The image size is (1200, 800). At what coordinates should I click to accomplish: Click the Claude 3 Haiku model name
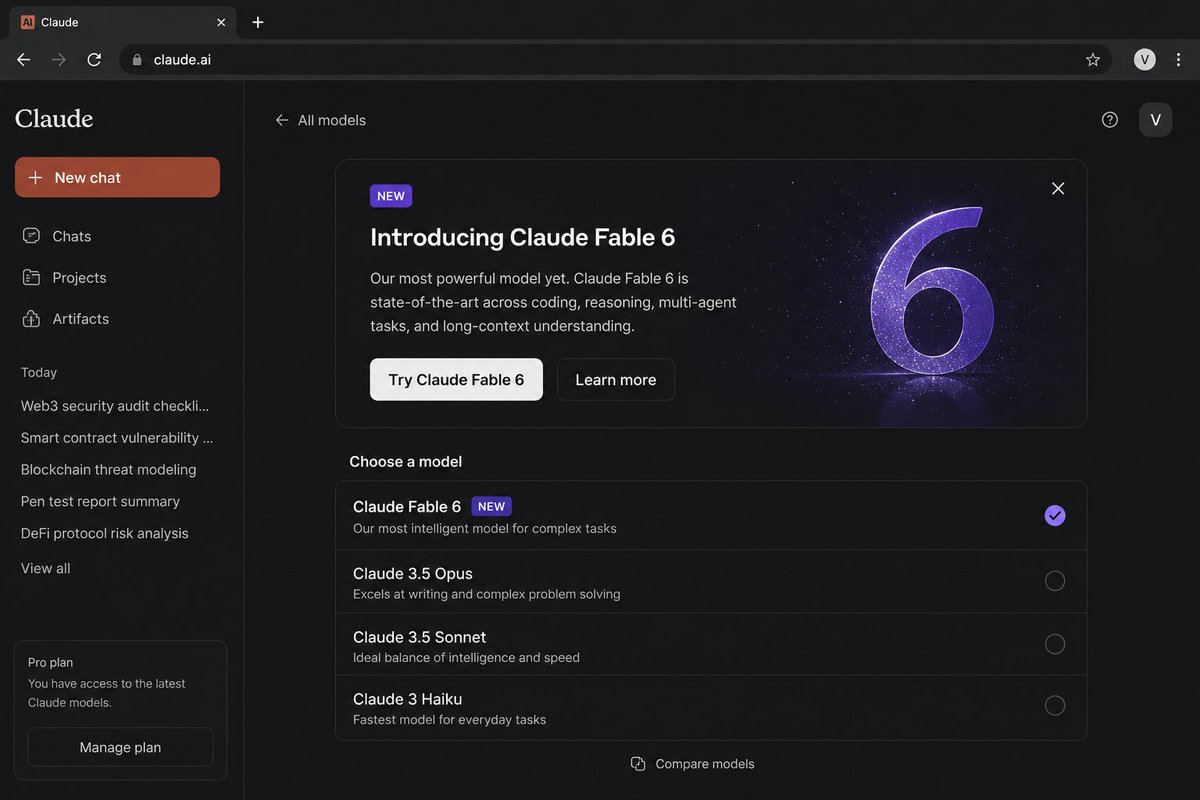408,699
